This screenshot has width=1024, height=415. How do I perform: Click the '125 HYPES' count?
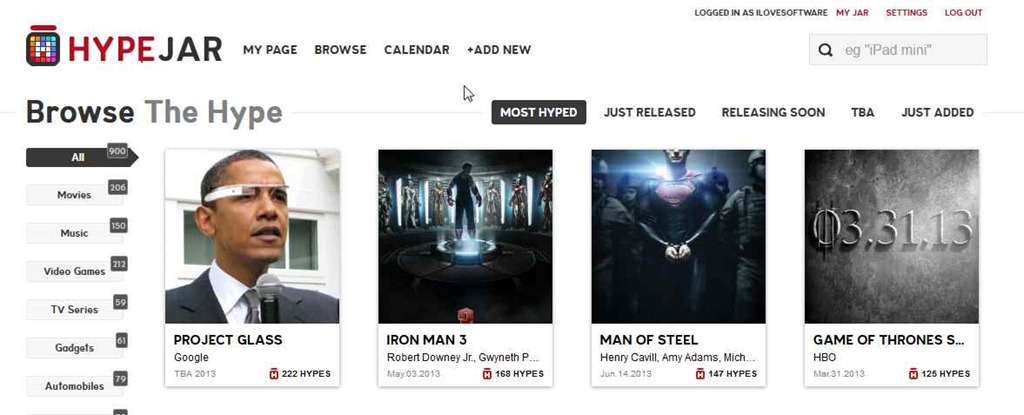946,374
